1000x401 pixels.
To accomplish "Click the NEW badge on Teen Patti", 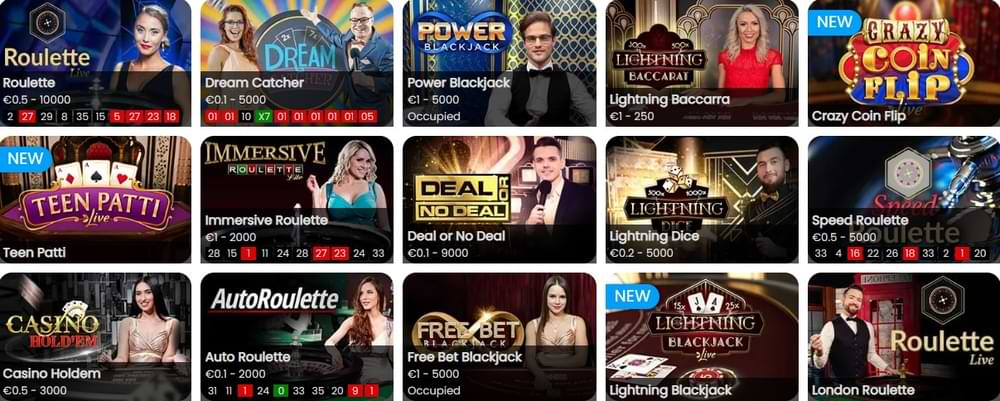I will click(26, 158).
